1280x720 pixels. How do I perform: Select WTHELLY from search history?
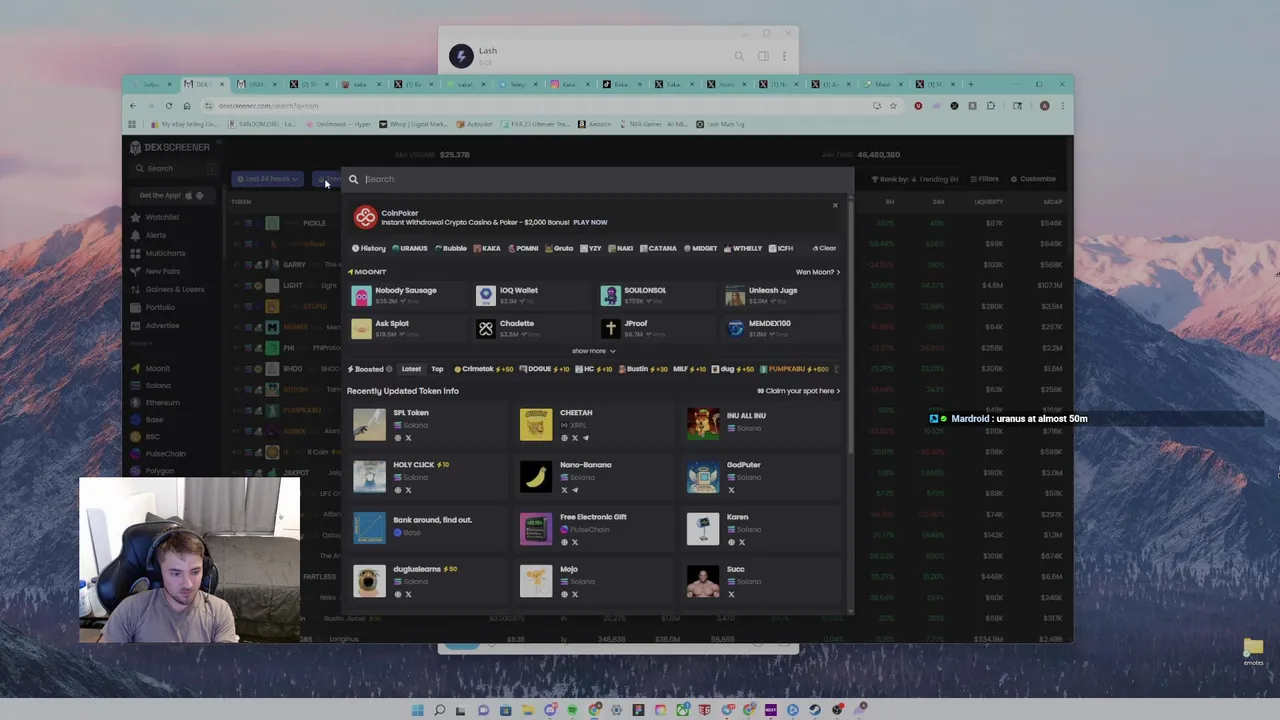pyautogui.click(x=743, y=248)
